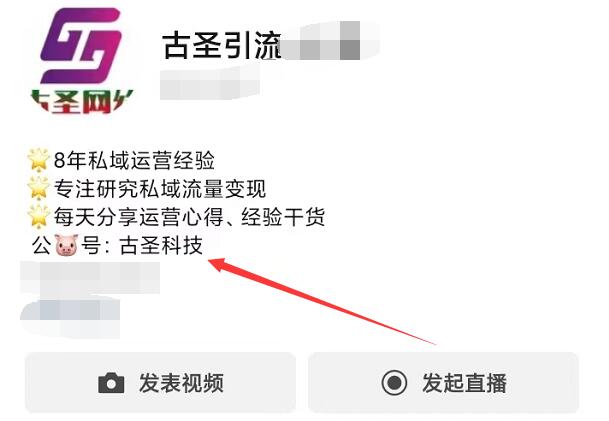The width and height of the screenshot is (609, 421).
Task: Select the text 每天分享运营心得、经验干货
Action: (x=189, y=217)
